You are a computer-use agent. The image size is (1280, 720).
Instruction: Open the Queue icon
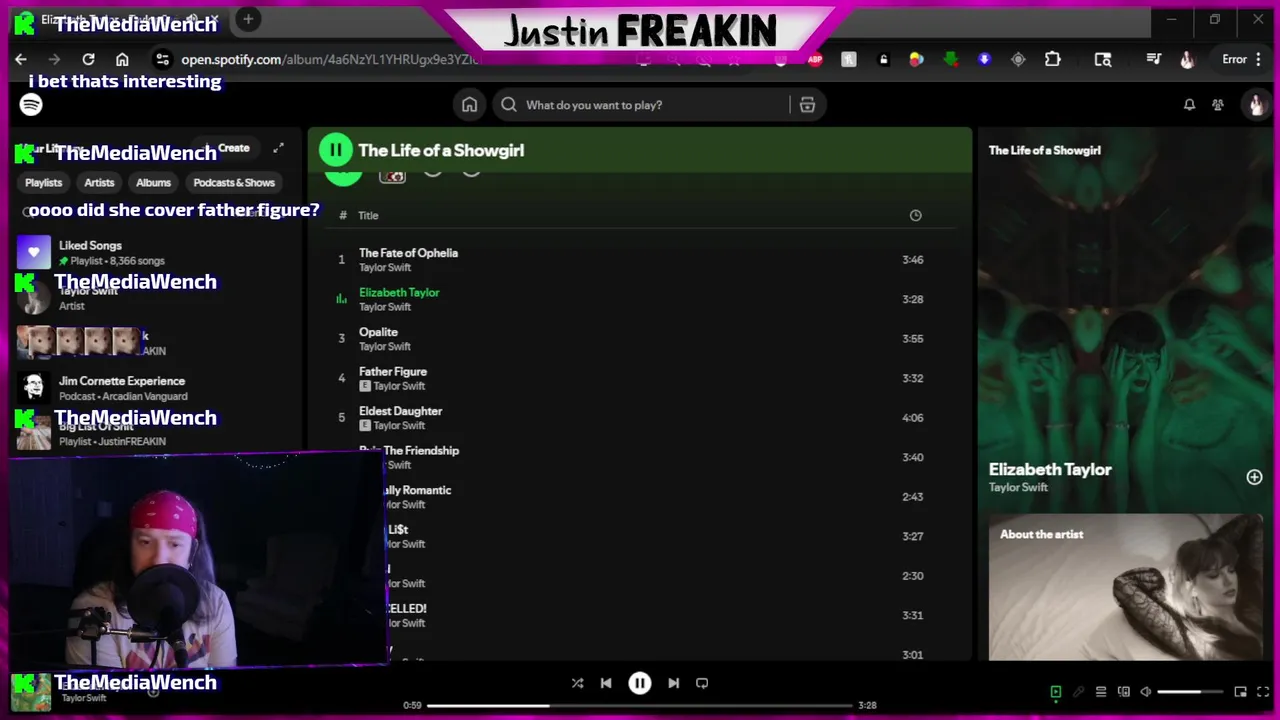(x=1101, y=692)
